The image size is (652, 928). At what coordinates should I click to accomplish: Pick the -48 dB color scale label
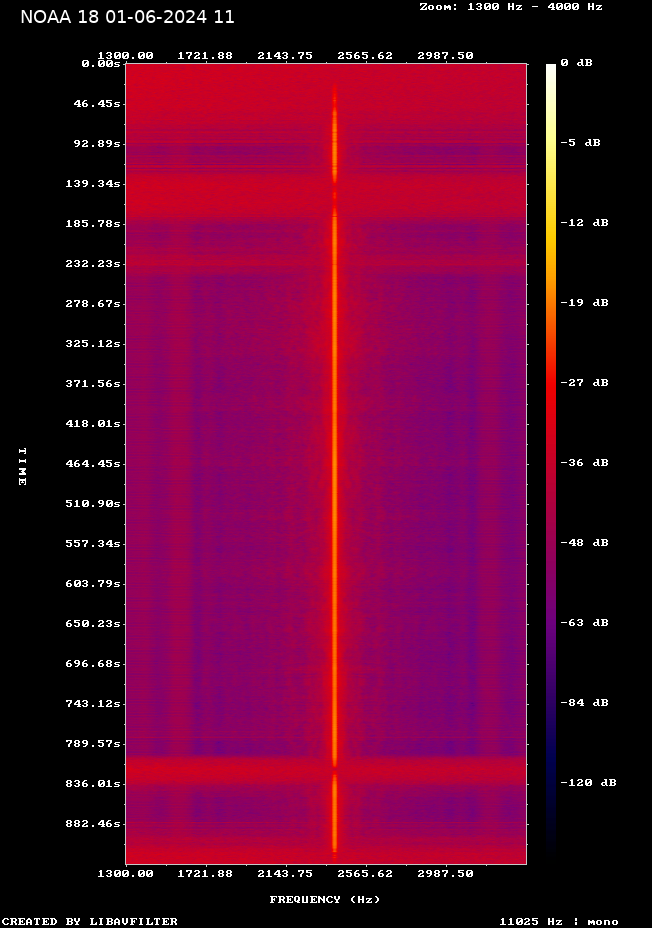point(584,543)
